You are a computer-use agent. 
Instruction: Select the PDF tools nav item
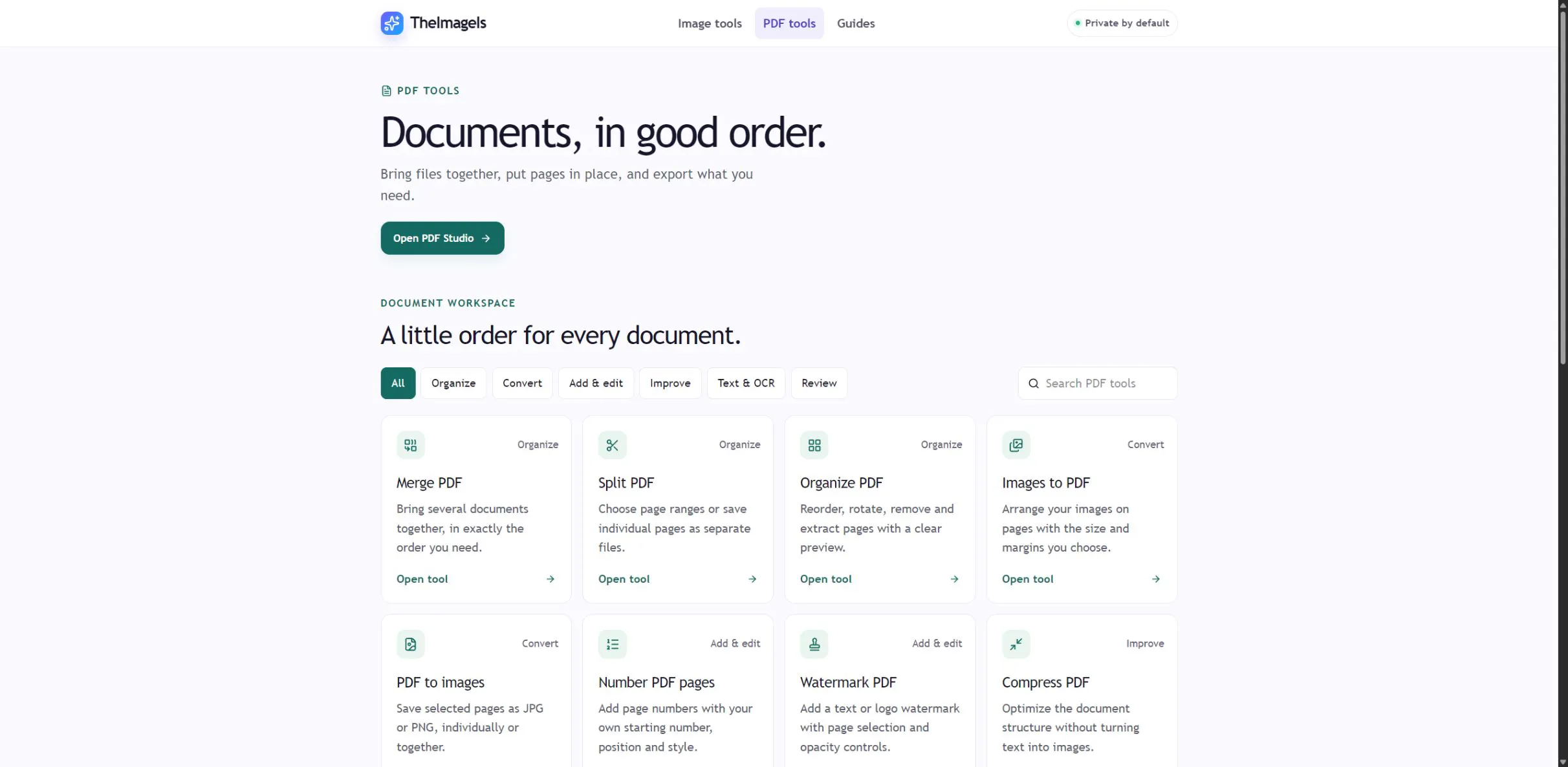pos(789,23)
